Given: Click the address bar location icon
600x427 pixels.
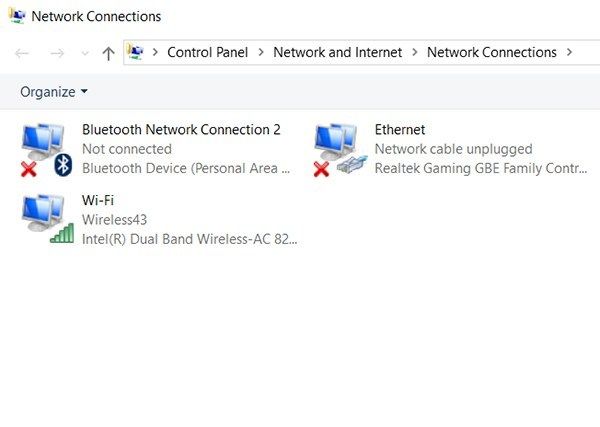Looking at the screenshot, I should click(x=137, y=52).
